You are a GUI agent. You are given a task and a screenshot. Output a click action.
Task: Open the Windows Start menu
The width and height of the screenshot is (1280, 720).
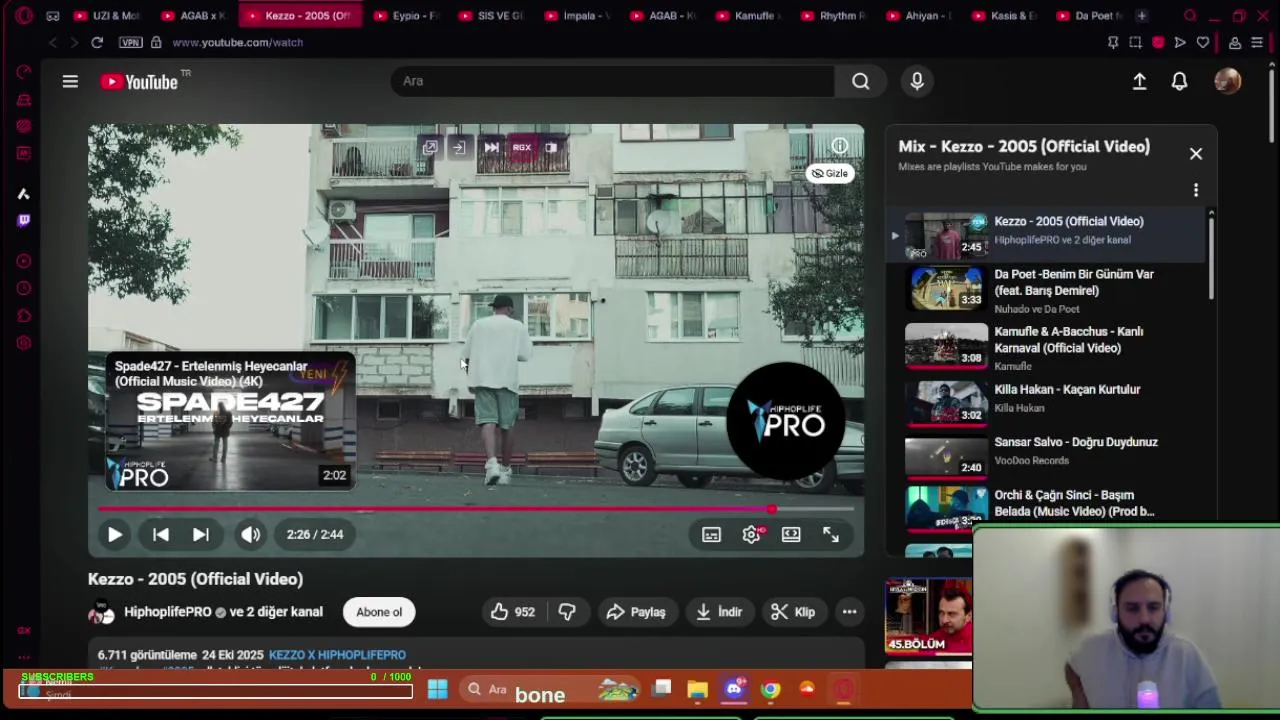(x=437, y=689)
